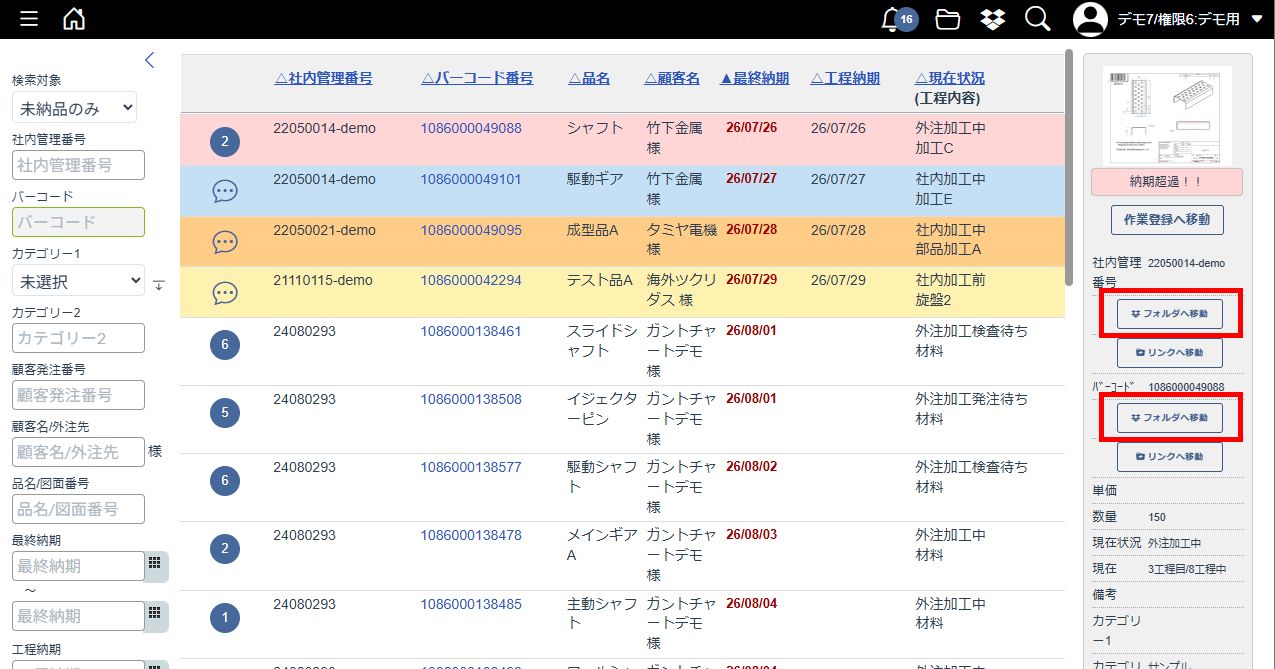This screenshot has height=669, width=1275.
Task: Go to the home icon
Action: coord(74,19)
